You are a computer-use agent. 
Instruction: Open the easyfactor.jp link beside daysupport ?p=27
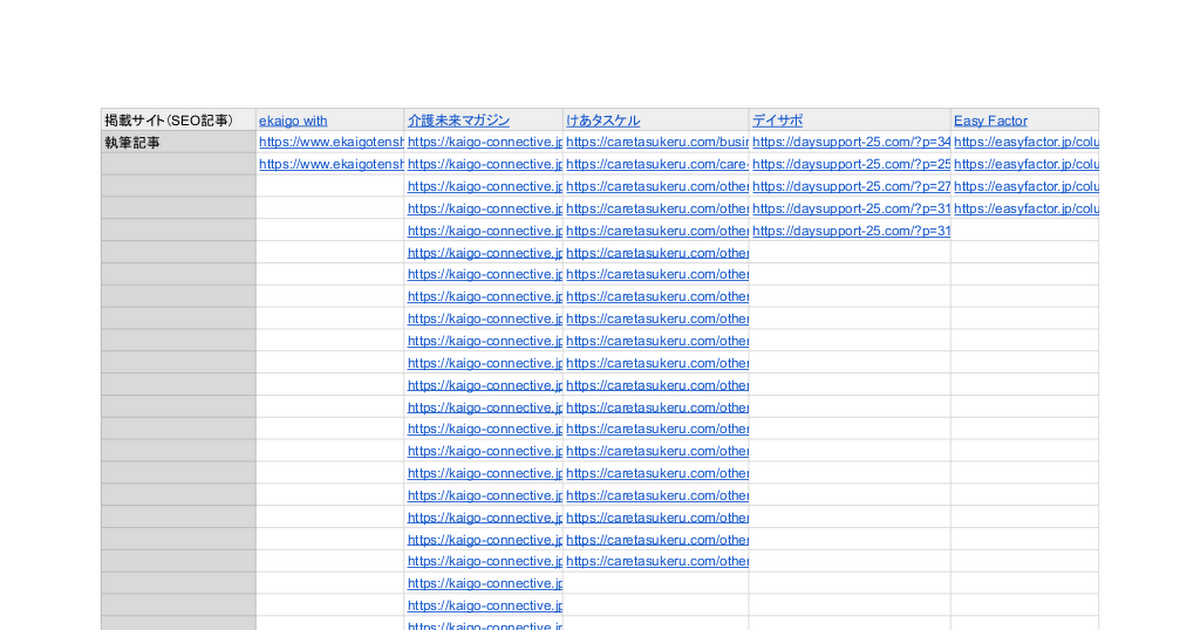pyautogui.click(x=1026, y=186)
